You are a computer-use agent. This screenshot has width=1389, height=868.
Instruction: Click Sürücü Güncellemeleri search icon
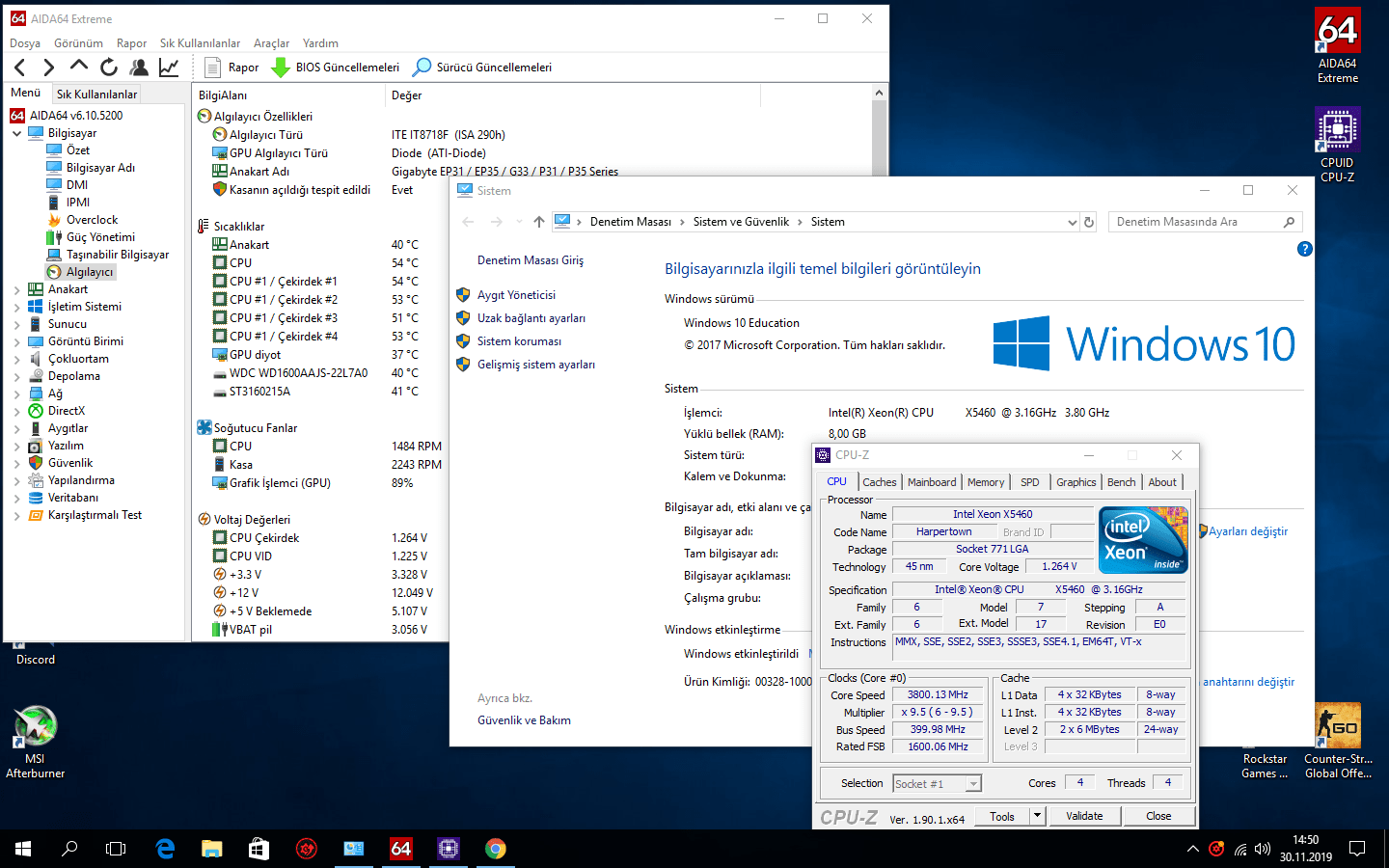pyautogui.click(x=422, y=67)
